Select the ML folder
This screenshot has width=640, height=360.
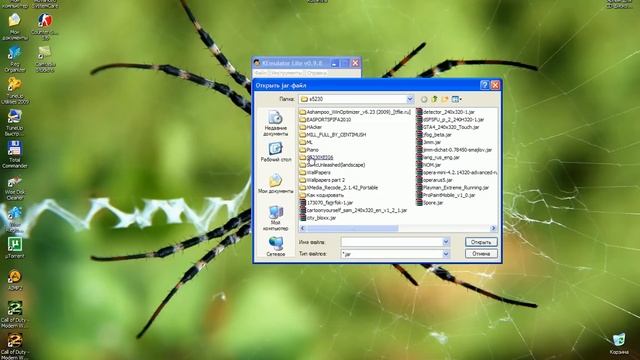tap(306, 142)
